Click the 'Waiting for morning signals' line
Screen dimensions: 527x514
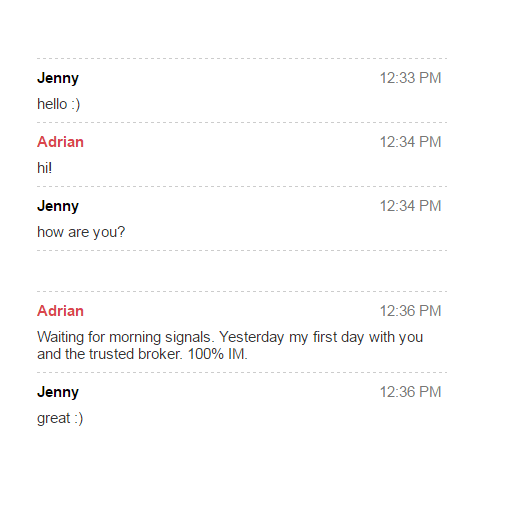pyautogui.click(x=230, y=337)
